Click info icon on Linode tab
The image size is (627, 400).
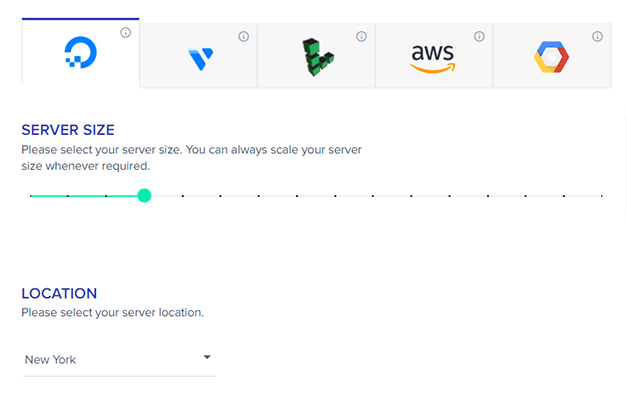click(x=361, y=37)
